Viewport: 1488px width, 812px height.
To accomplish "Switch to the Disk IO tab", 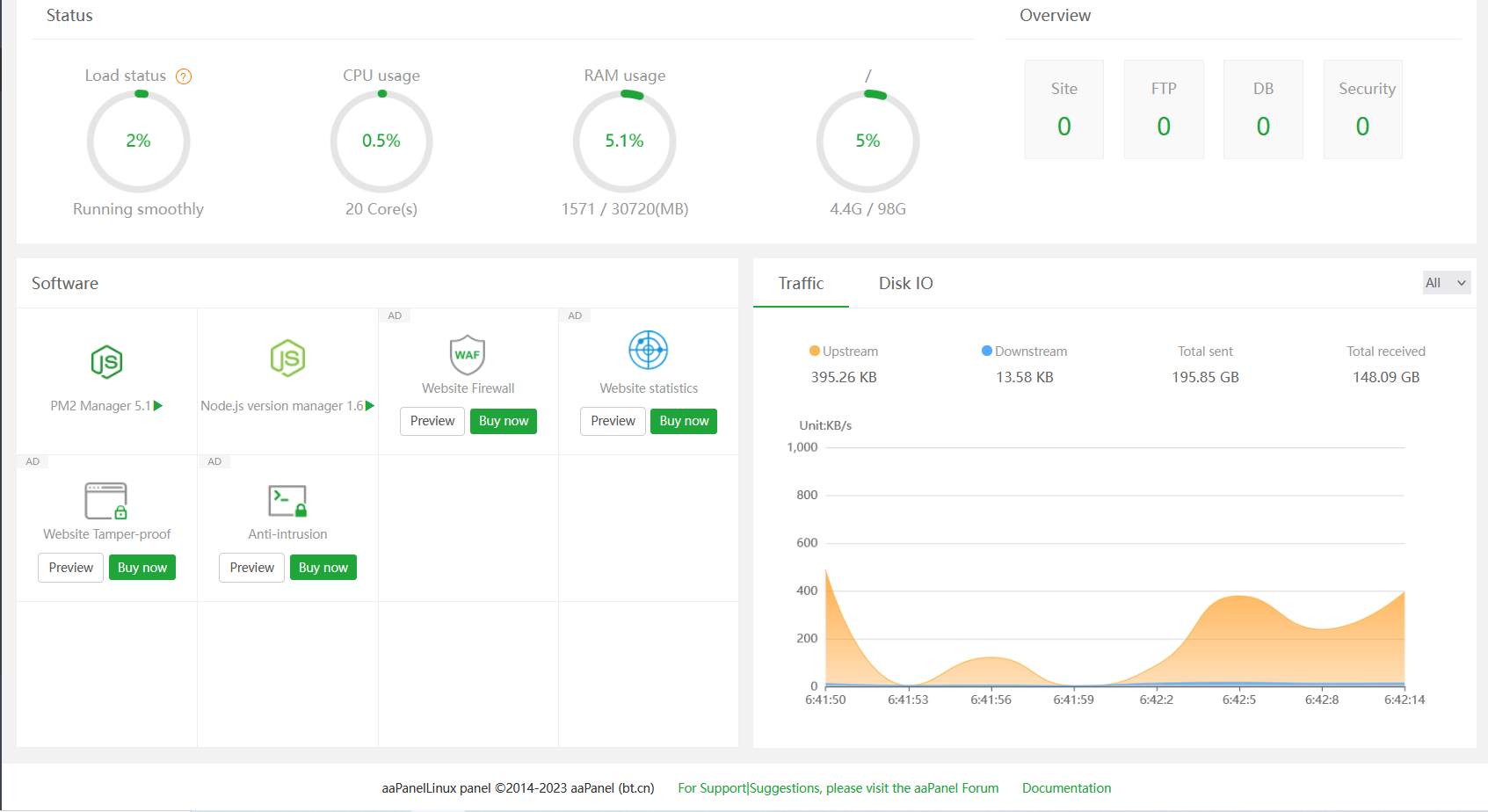I will (x=905, y=283).
